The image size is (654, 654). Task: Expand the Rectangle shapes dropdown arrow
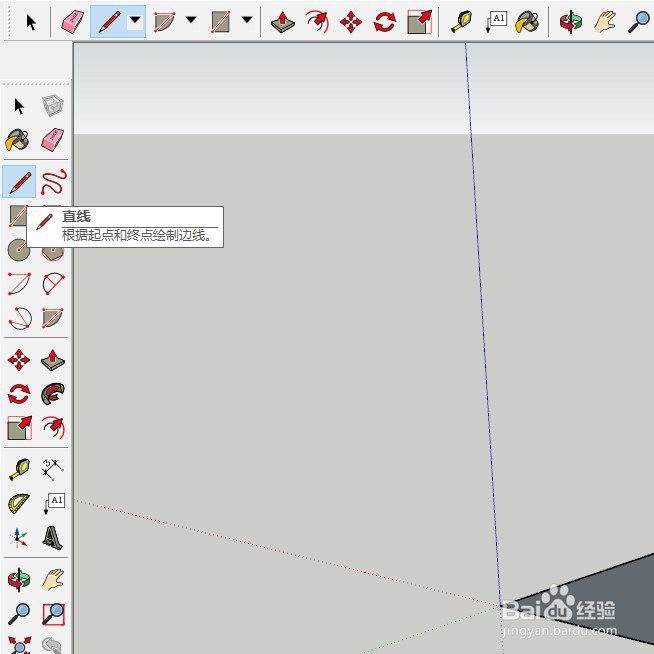tap(247, 20)
